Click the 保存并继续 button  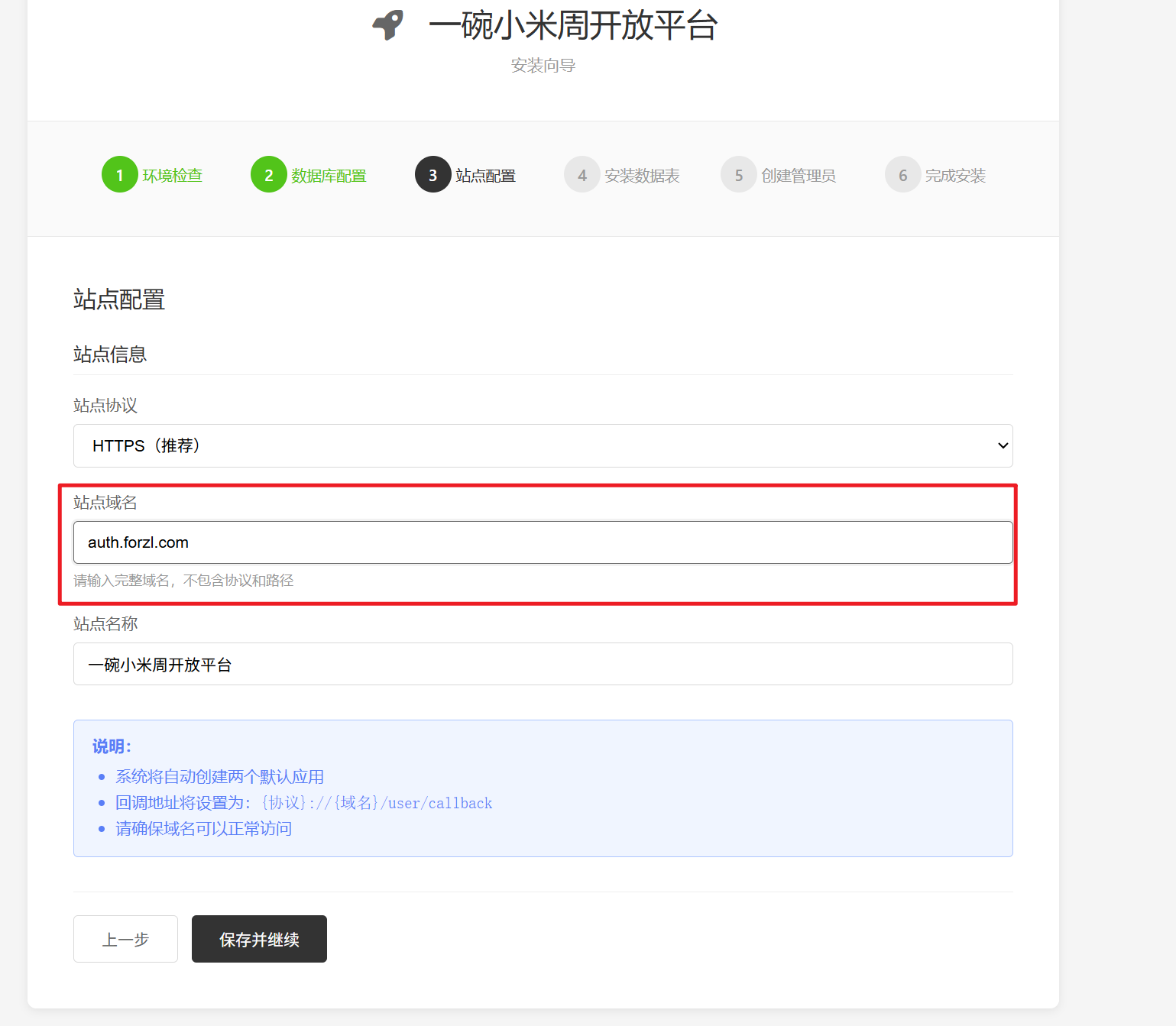click(x=259, y=939)
